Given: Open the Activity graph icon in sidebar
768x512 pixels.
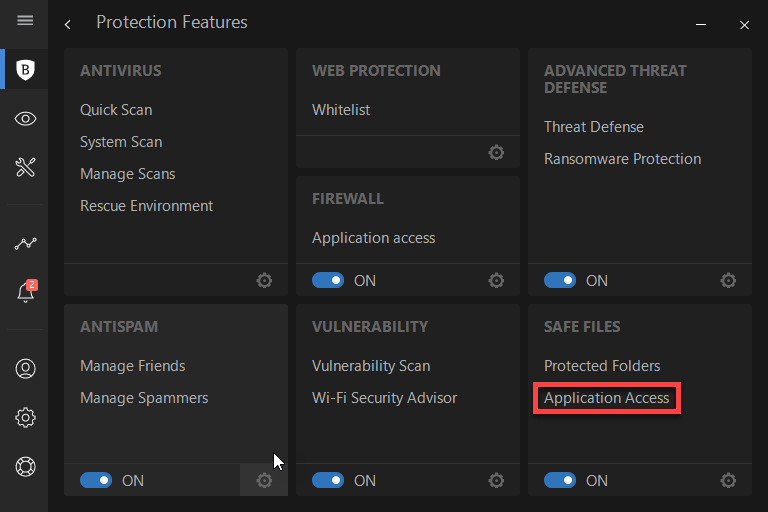Looking at the screenshot, I should [26, 243].
